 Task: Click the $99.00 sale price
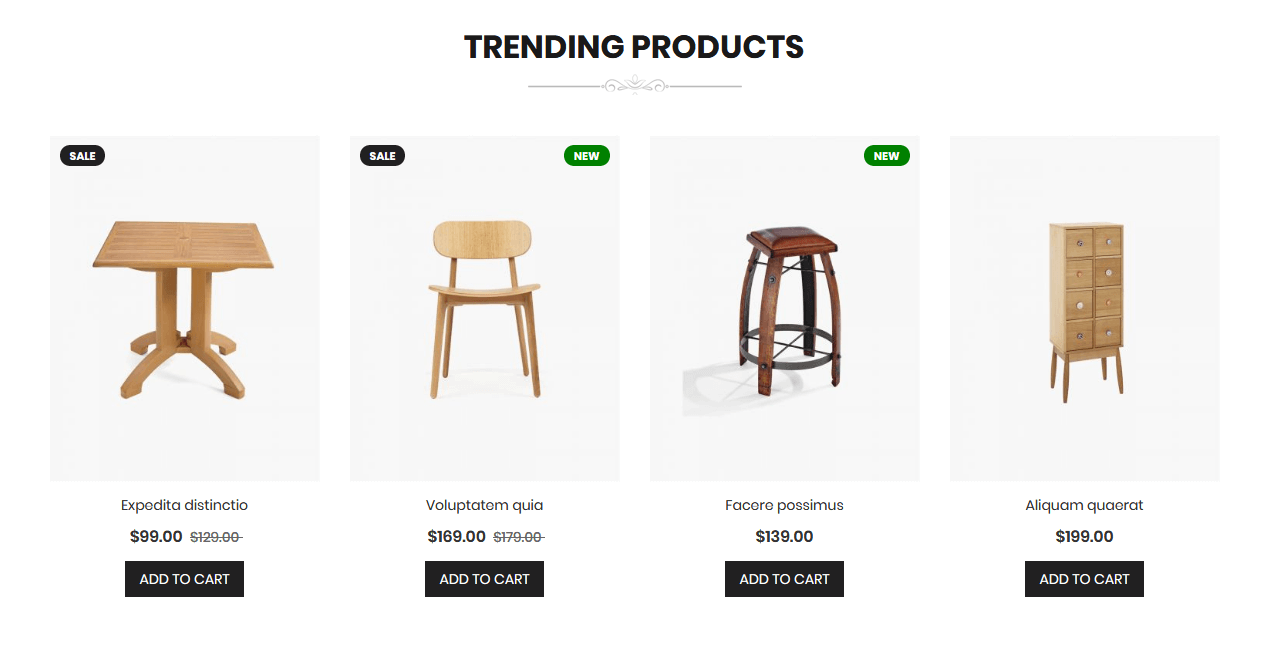(155, 536)
